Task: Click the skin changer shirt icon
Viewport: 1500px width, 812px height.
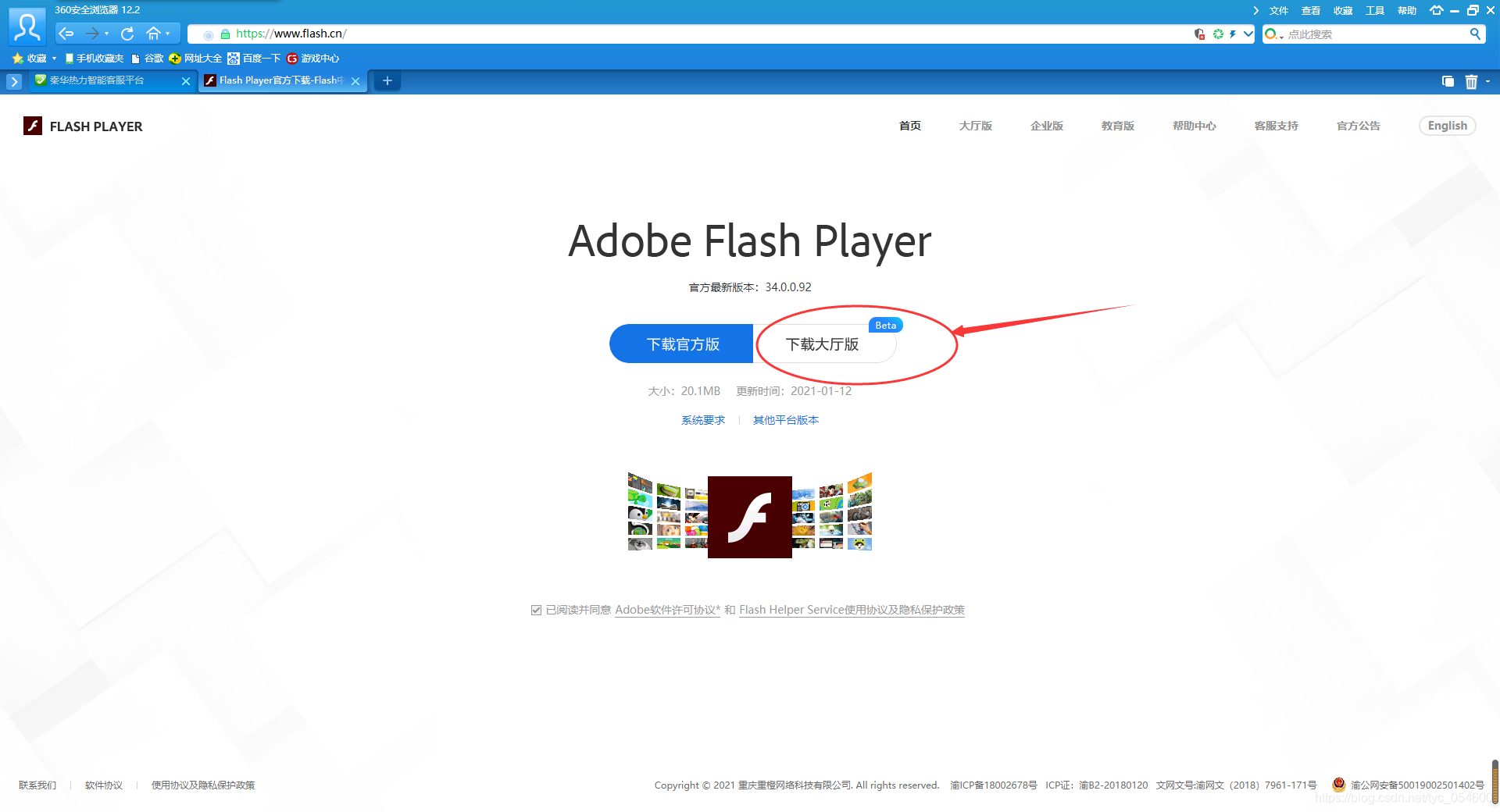Action: (1436, 11)
